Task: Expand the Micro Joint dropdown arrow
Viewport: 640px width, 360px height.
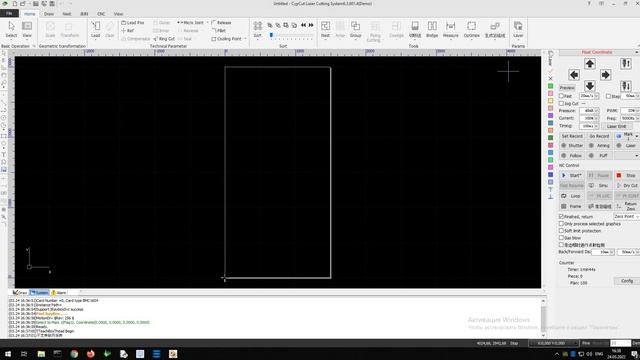Action: (207, 23)
